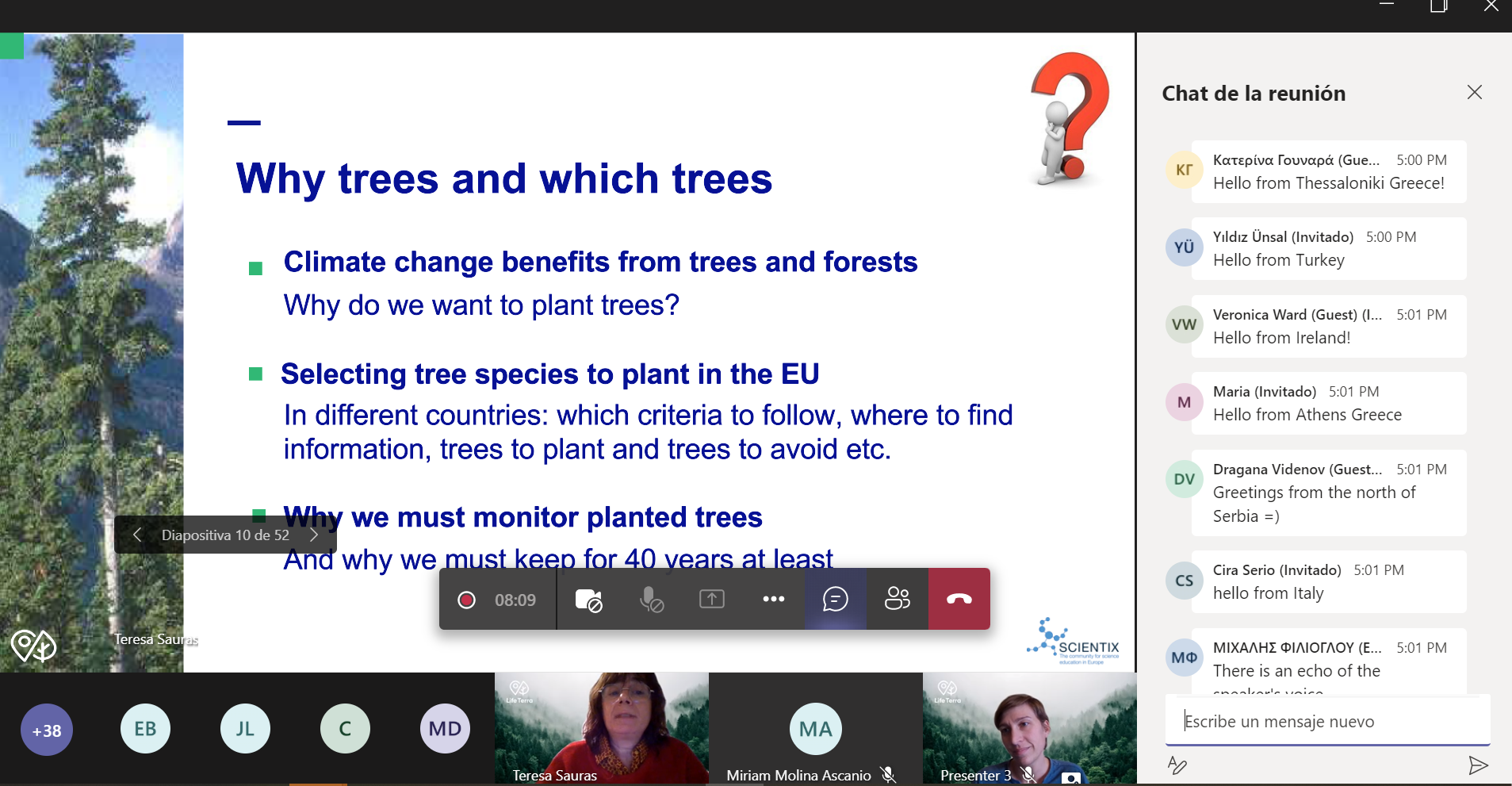Click Cira Serio (Invitado) sender name
Image resolution: width=1512 pixels, height=786 pixels.
pos(1277,570)
